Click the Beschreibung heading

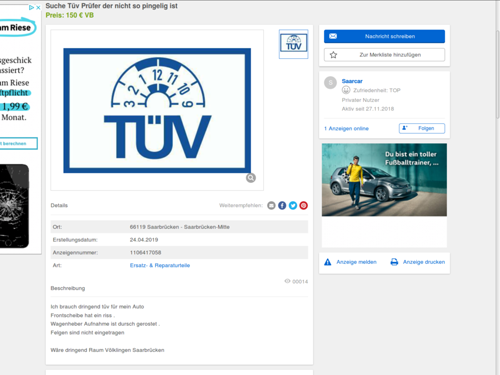(x=68, y=288)
